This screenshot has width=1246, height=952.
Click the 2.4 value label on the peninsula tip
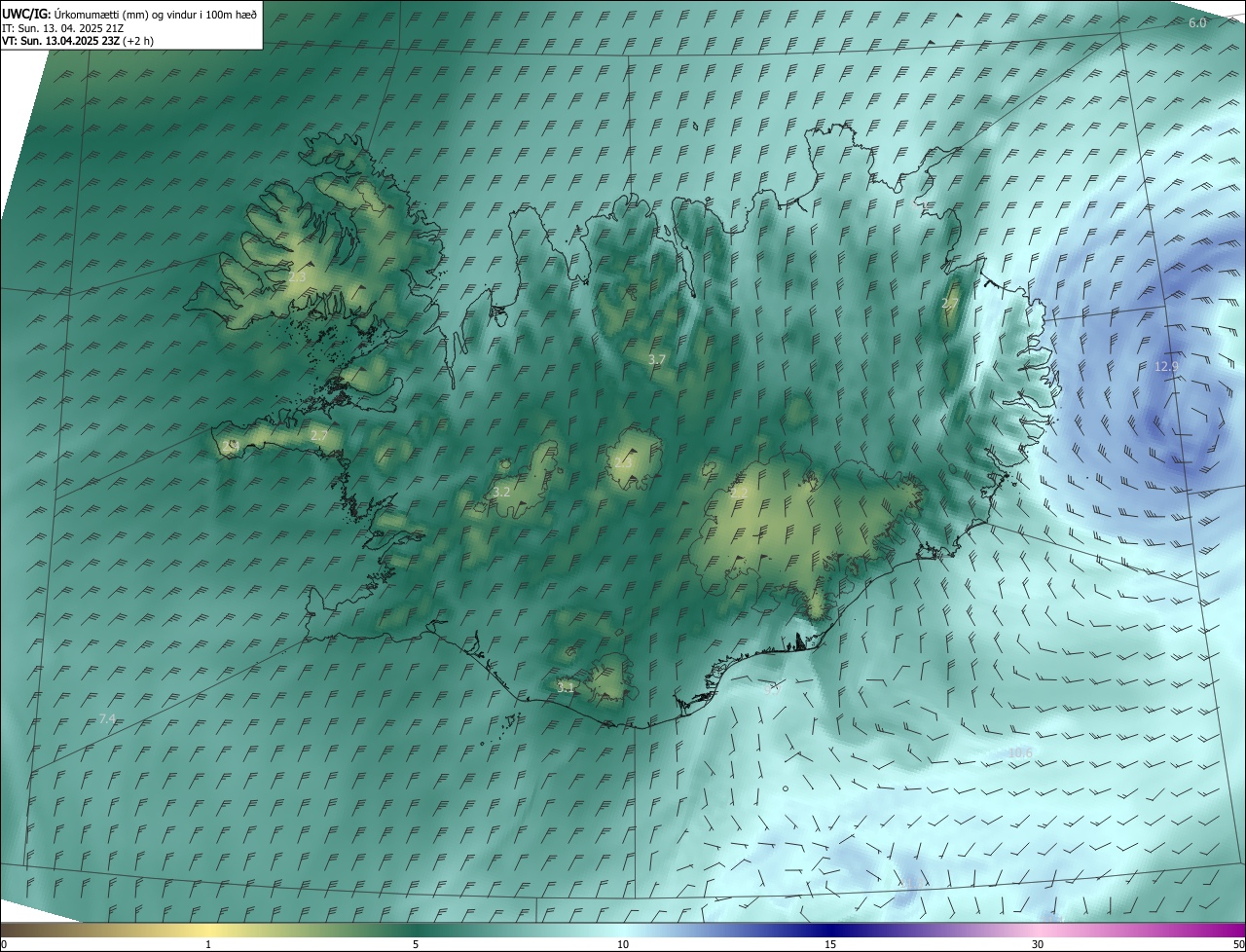pyautogui.click(x=231, y=446)
